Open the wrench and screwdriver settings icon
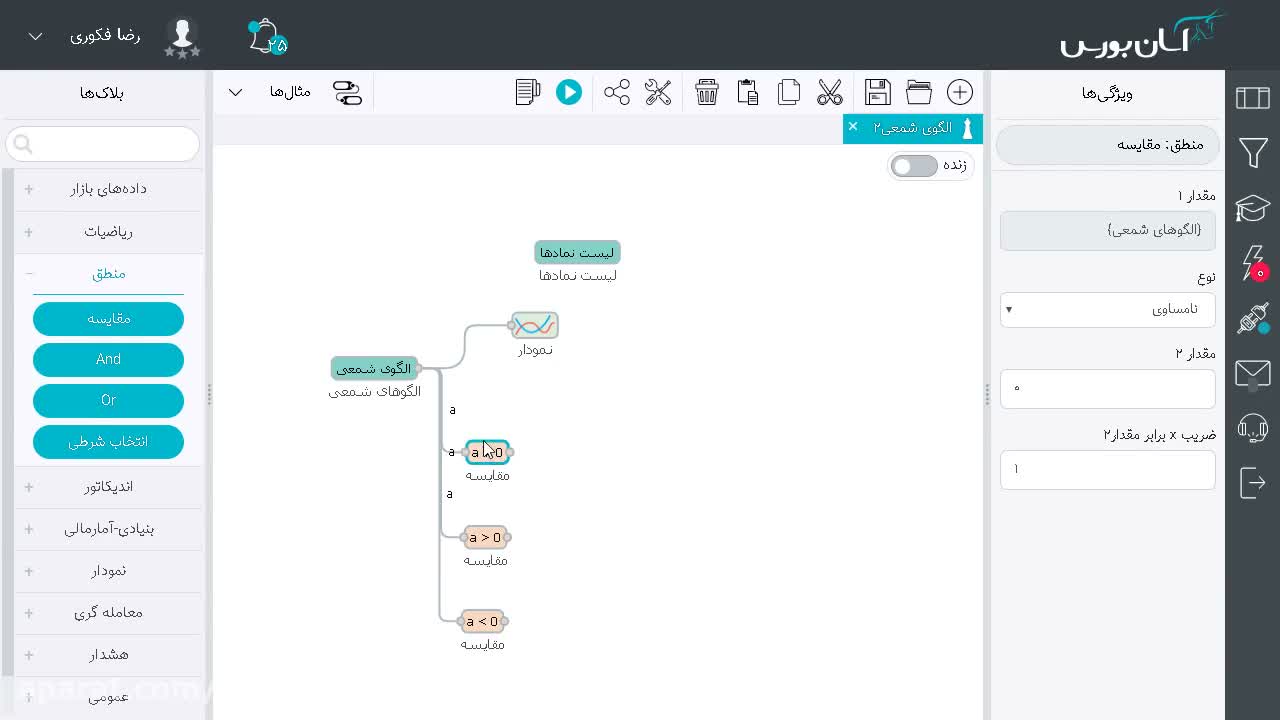Viewport: 1280px width, 720px height. [658, 92]
